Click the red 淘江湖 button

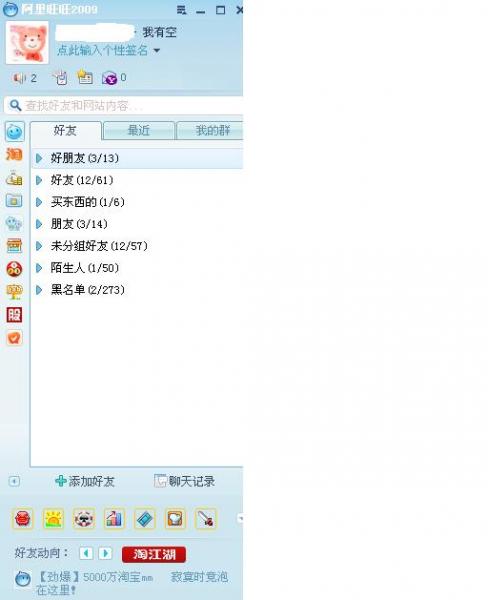154,554
